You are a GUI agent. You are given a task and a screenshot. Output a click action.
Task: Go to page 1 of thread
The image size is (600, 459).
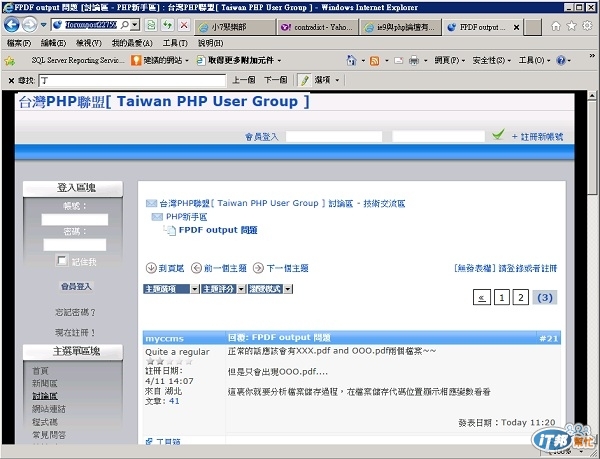click(x=502, y=297)
